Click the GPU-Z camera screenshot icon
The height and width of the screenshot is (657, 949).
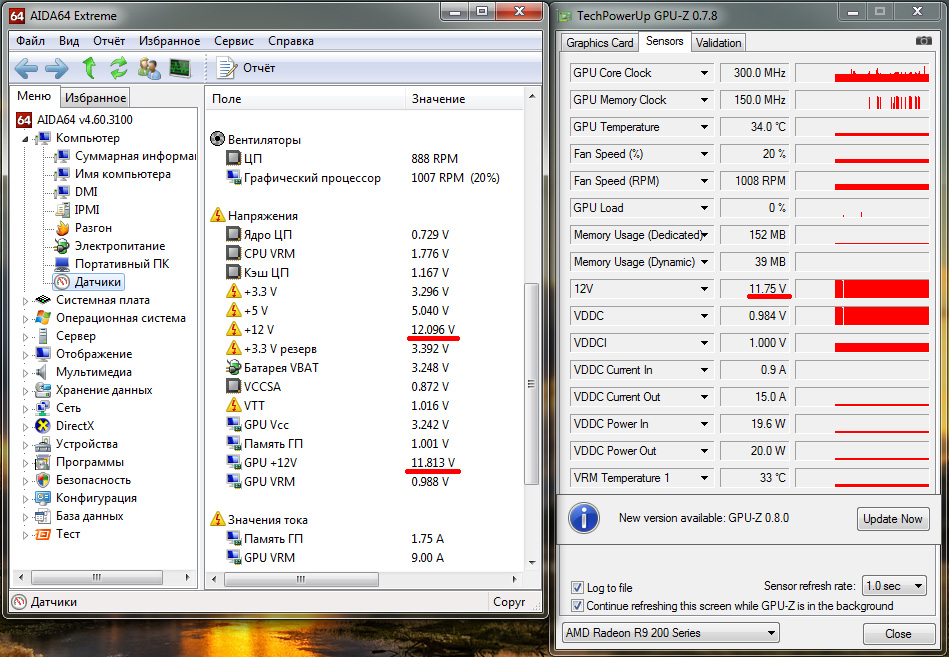(924, 41)
